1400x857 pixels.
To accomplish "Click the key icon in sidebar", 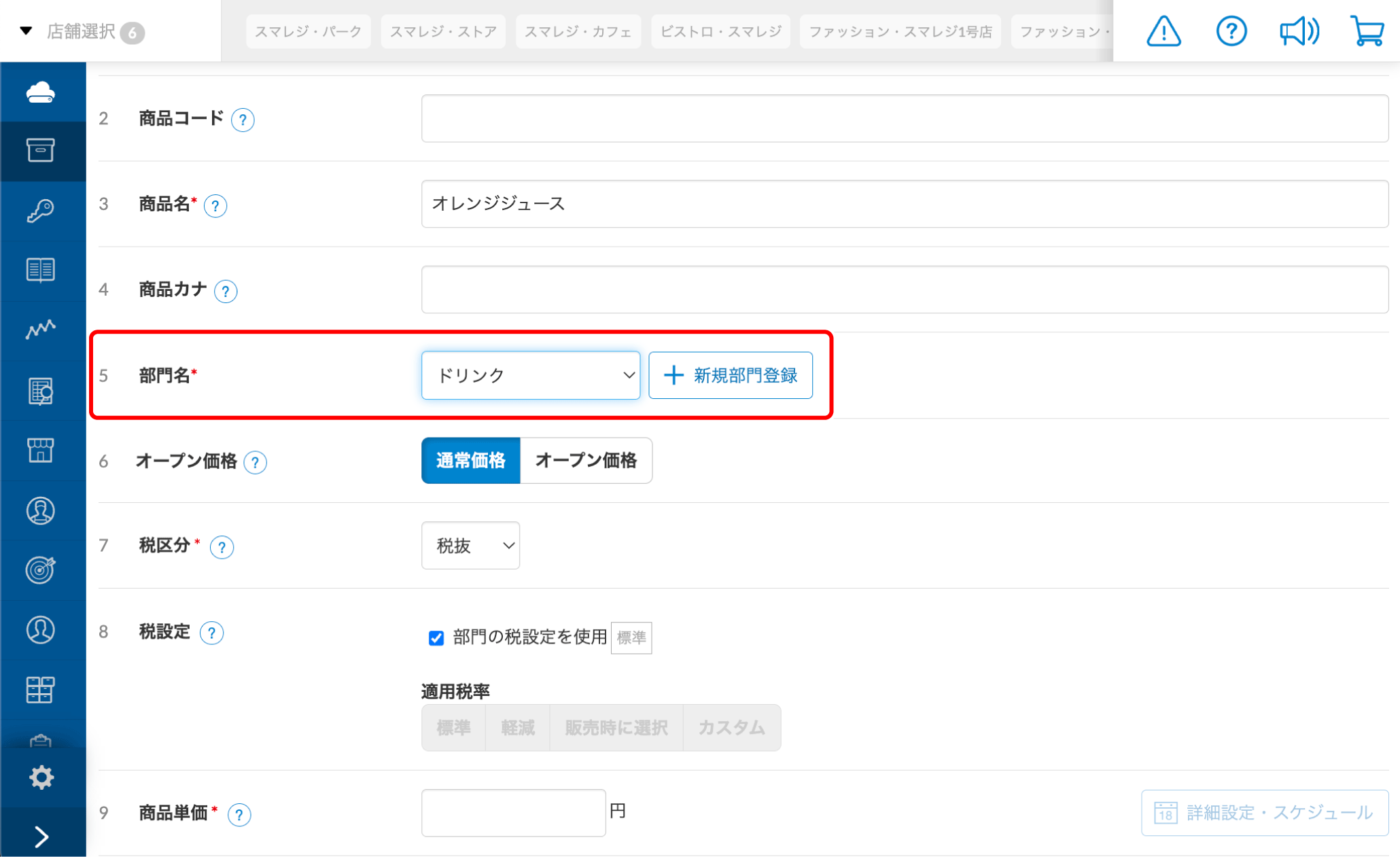I will 42,211.
